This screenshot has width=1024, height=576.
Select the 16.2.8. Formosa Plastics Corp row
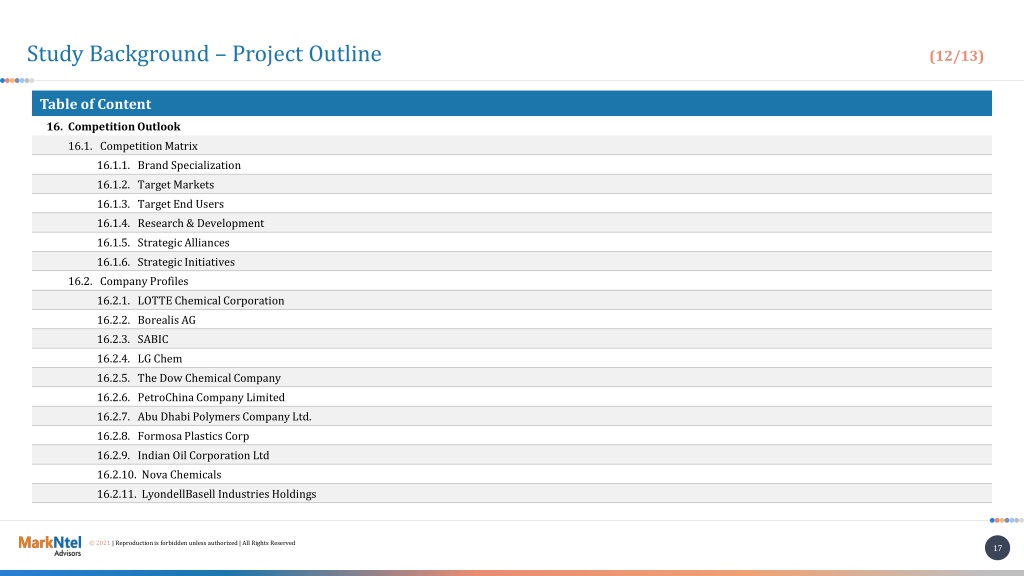512,436
